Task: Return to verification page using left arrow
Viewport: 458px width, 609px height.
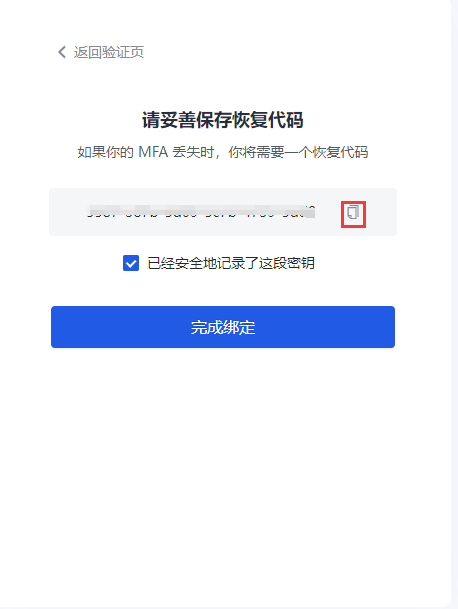Action: coord(62,52)
